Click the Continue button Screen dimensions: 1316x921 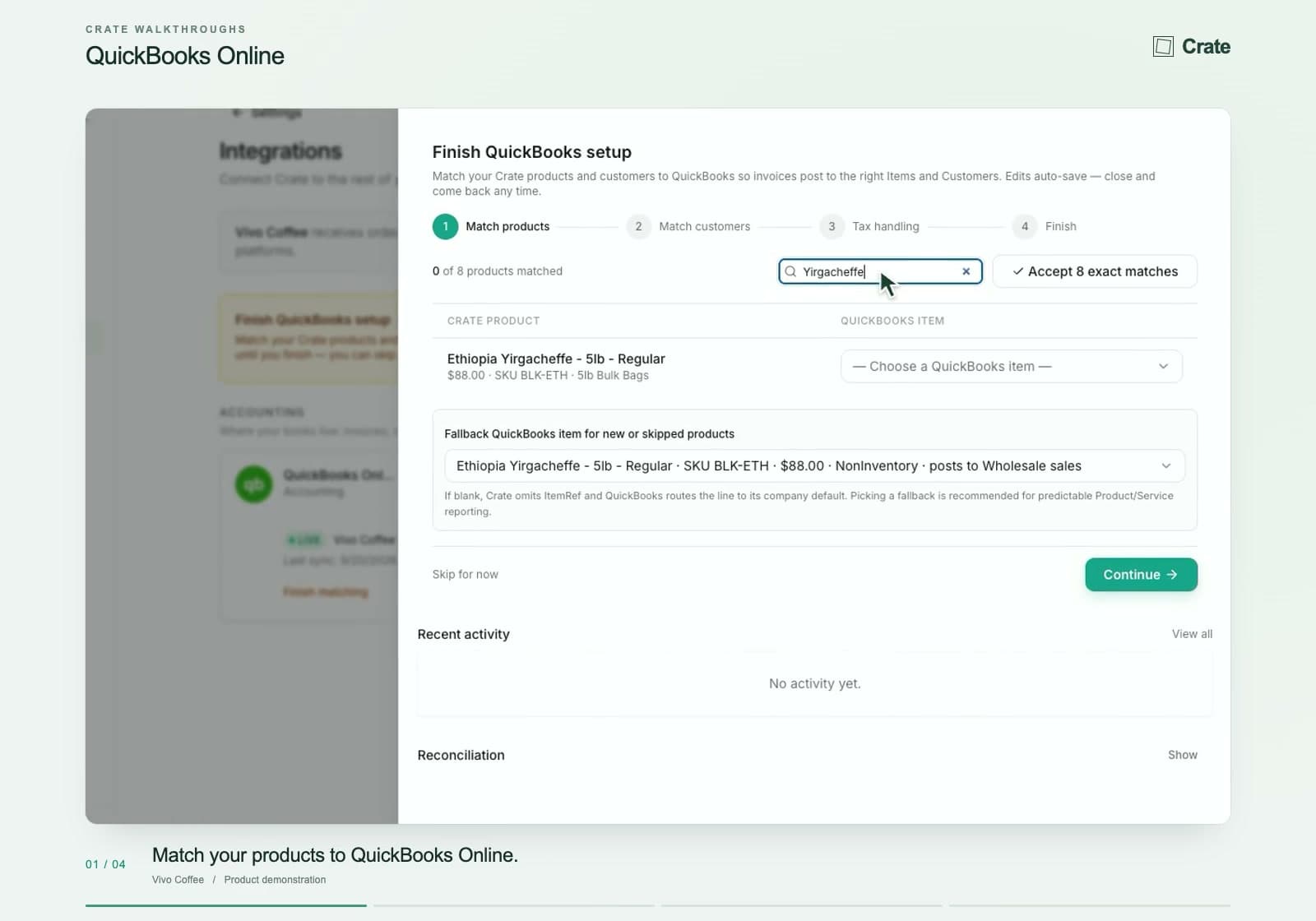(1141, 575)
